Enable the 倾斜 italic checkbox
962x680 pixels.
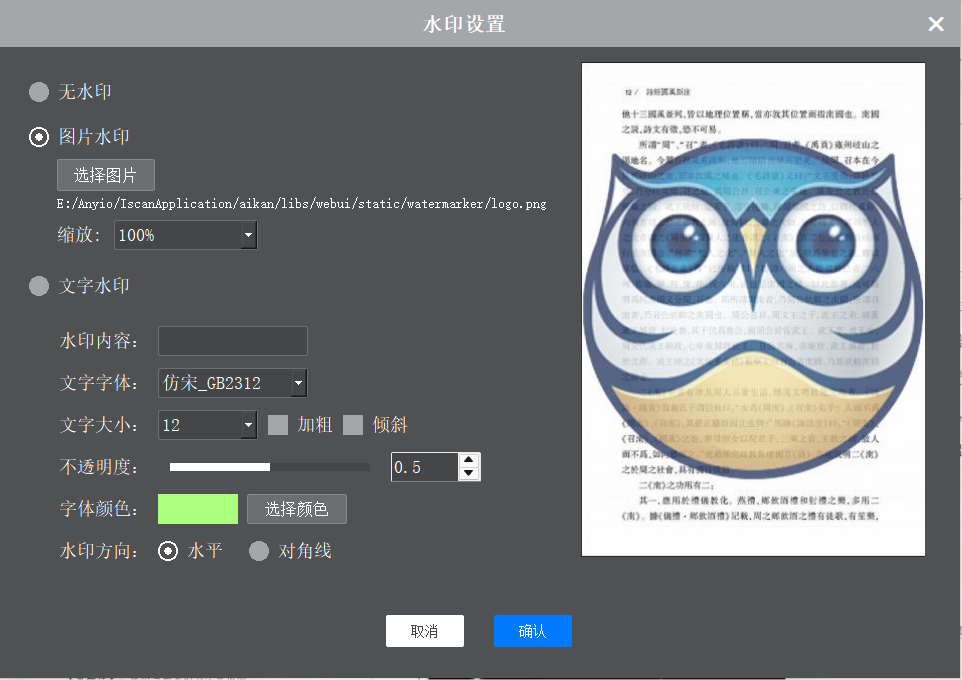pos(353,425)
